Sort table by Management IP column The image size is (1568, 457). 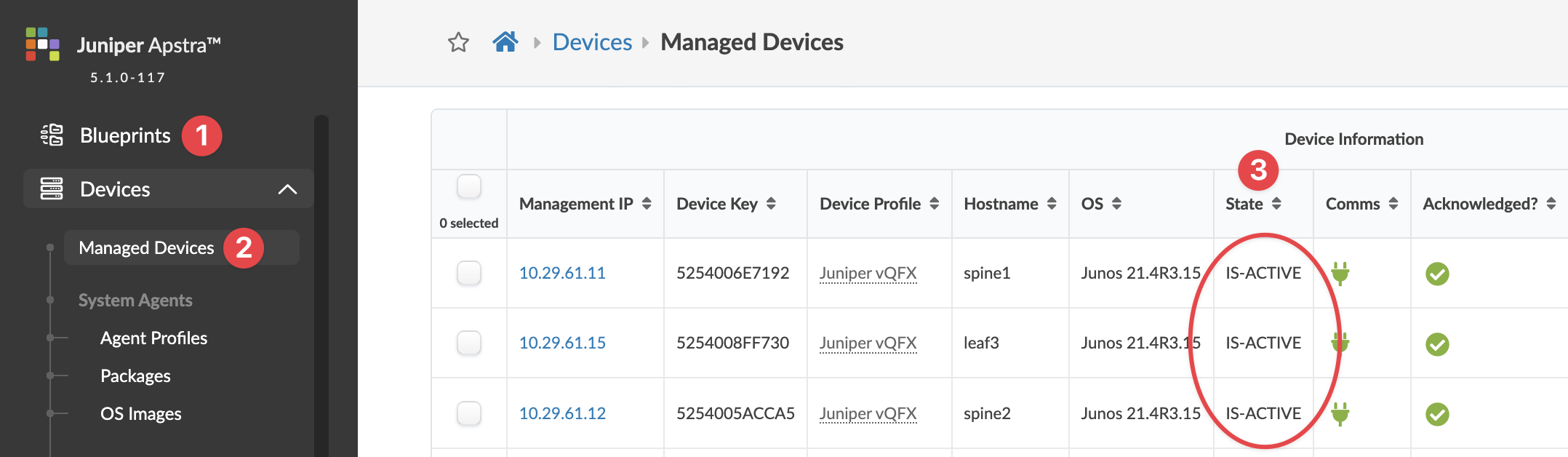click(647, 204)
